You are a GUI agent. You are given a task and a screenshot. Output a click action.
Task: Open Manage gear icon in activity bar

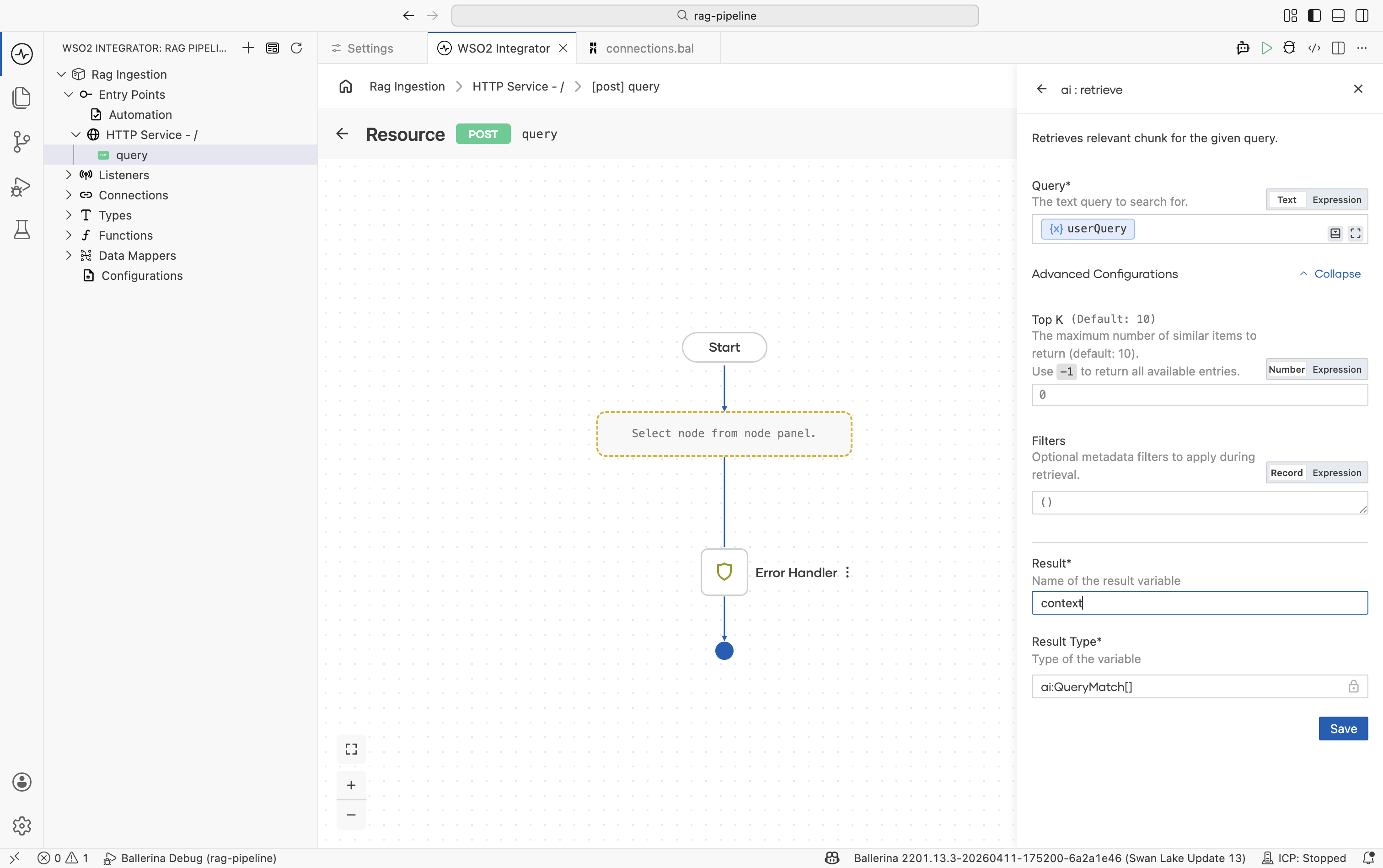22,825
